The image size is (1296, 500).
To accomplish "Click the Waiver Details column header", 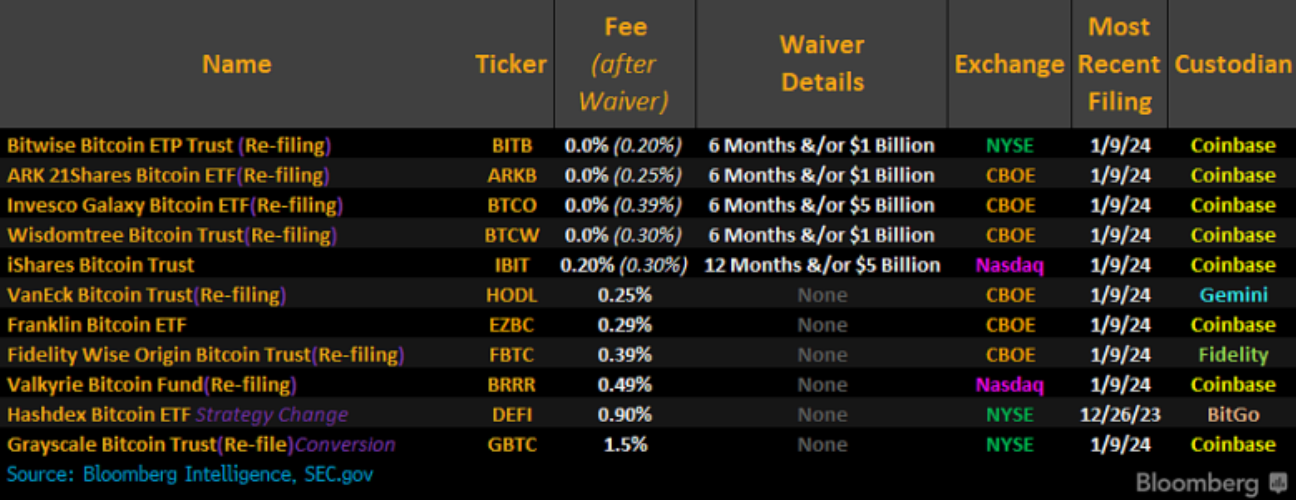I will (x=822, y=64).
